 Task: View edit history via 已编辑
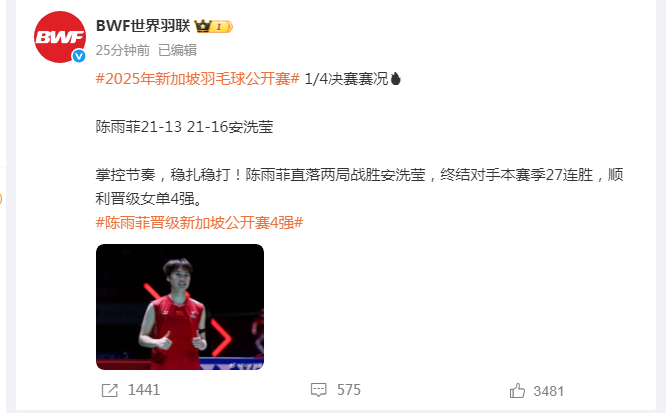(x=178, y=50)
